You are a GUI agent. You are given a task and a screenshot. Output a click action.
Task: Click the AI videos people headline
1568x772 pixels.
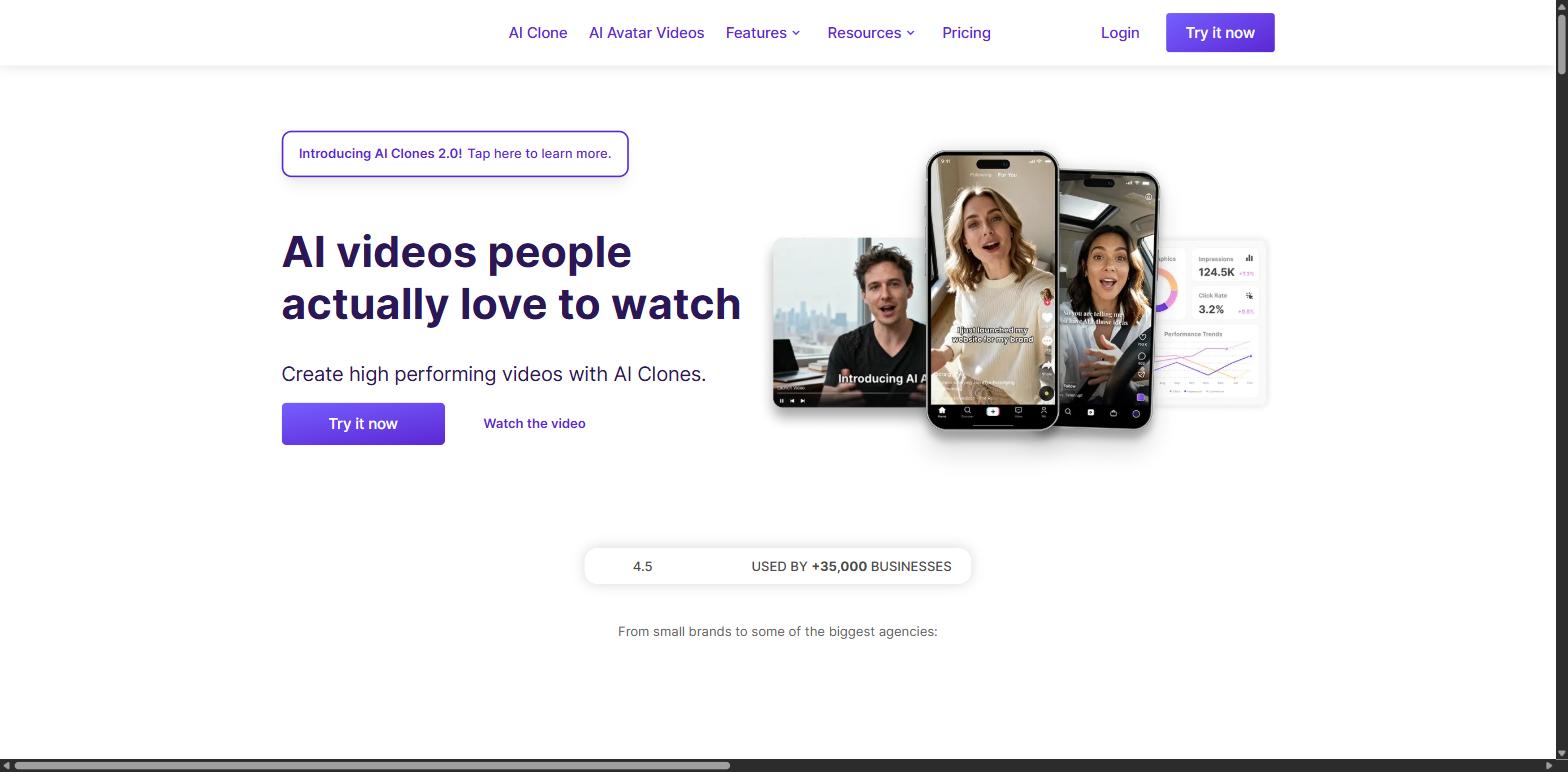[x=511, y=278]
